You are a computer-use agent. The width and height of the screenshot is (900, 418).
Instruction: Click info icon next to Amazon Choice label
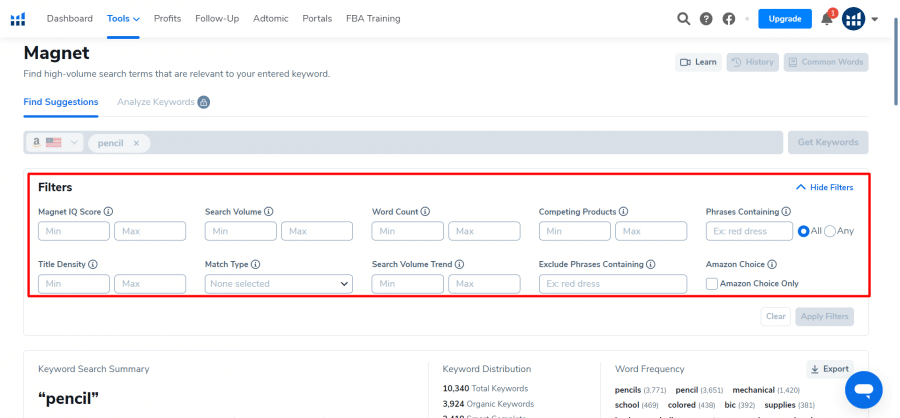[x=772, y=265]
